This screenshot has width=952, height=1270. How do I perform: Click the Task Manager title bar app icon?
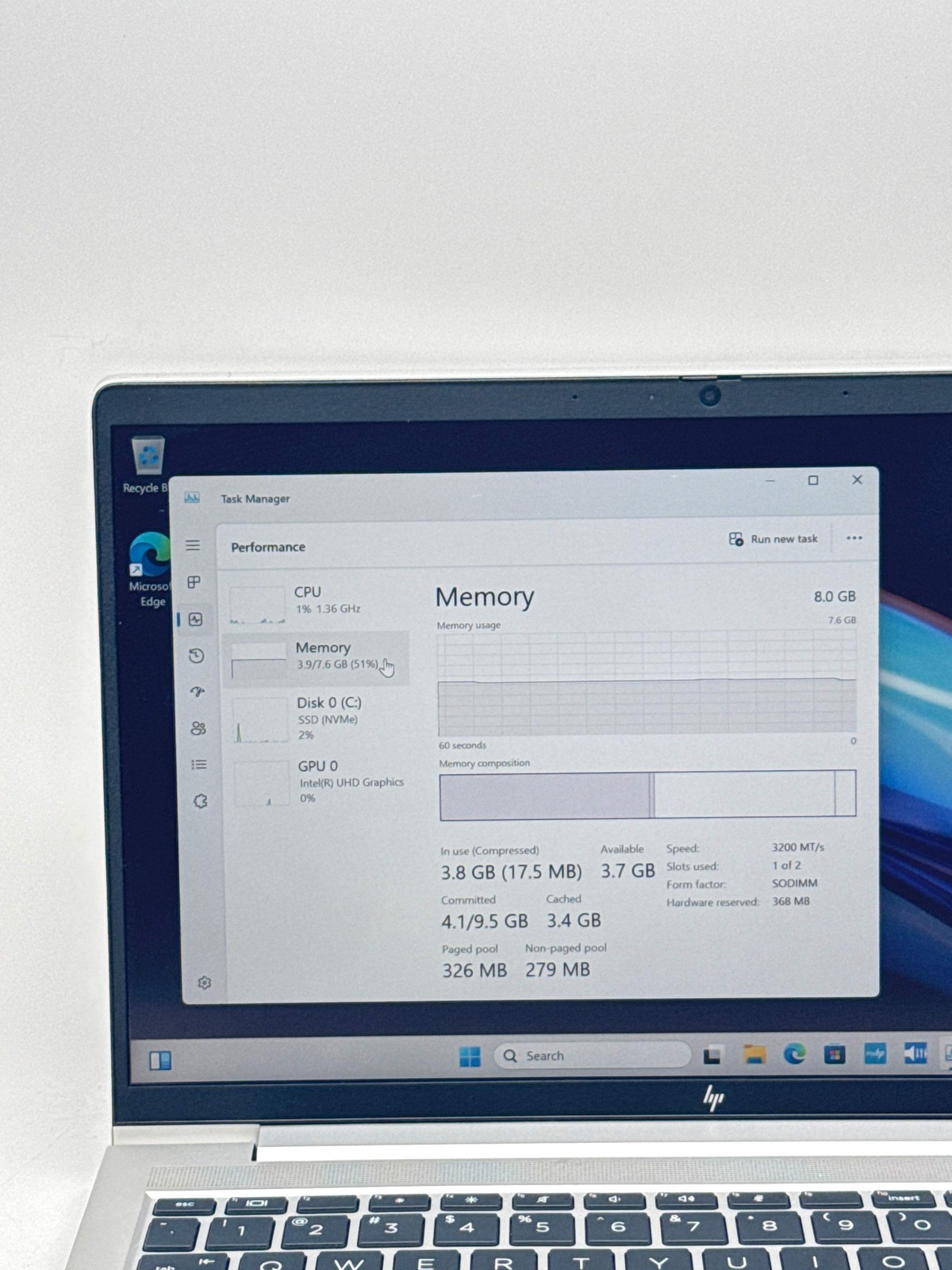click(x=192, y=498)
